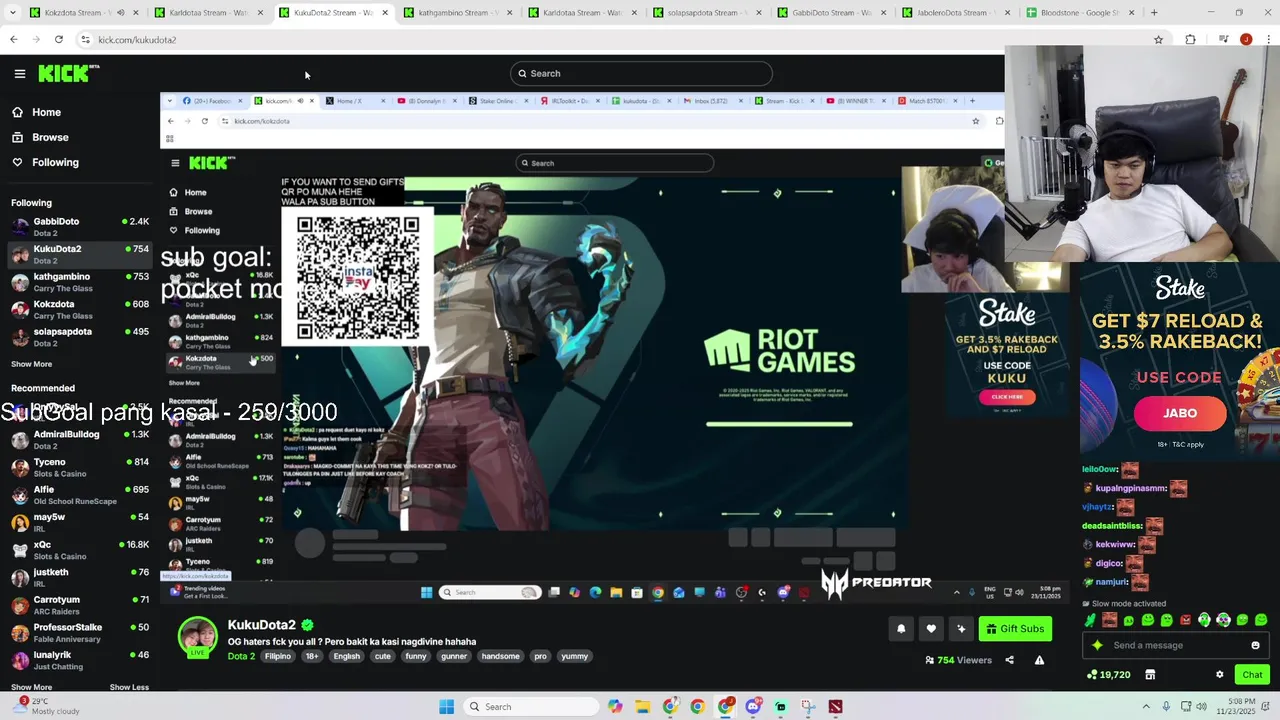Follow channel with the heart icon
Image resolution: width=1280 pixels, height=720 pixels.
931,629
